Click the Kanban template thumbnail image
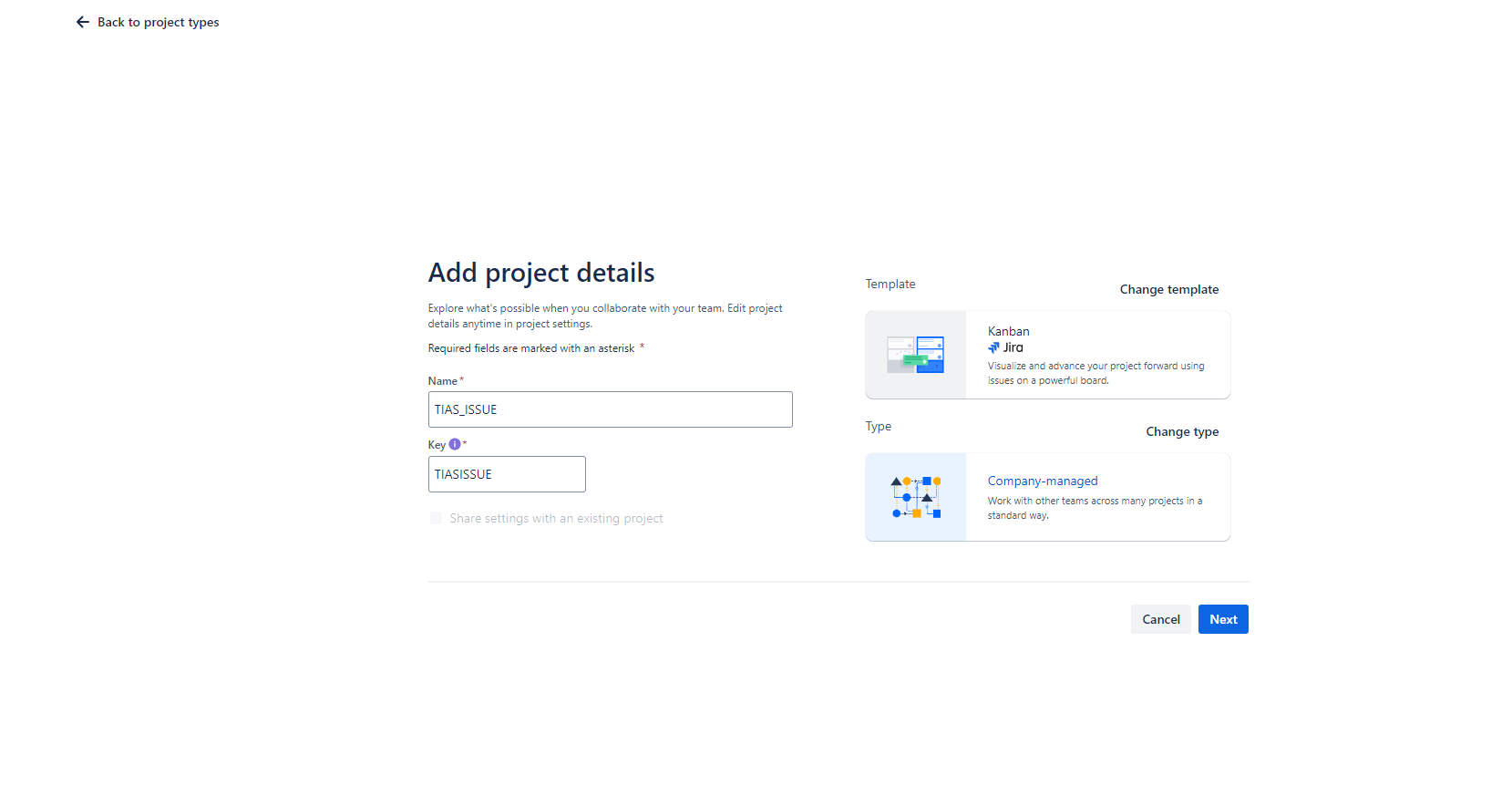This screenshot has height=797, width=1512. (916, 355)
